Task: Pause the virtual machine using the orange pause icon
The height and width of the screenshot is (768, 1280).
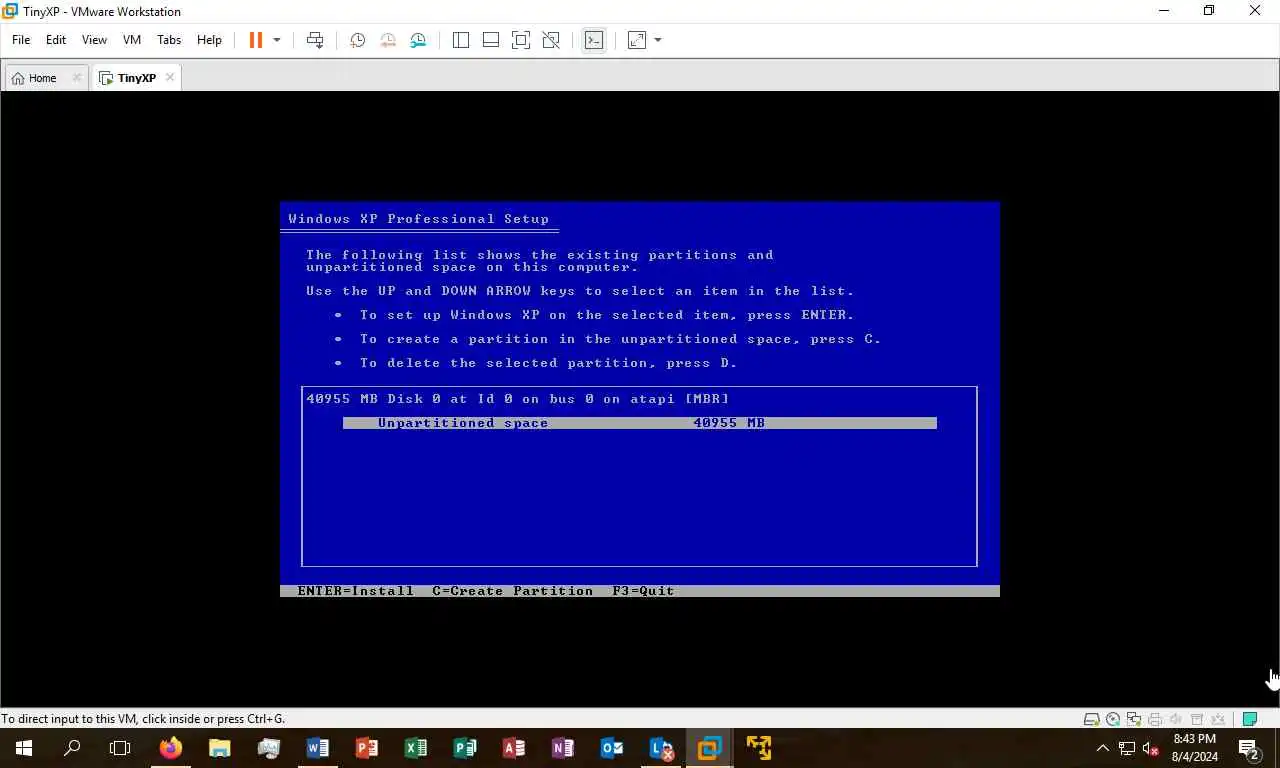Action: 255,40
